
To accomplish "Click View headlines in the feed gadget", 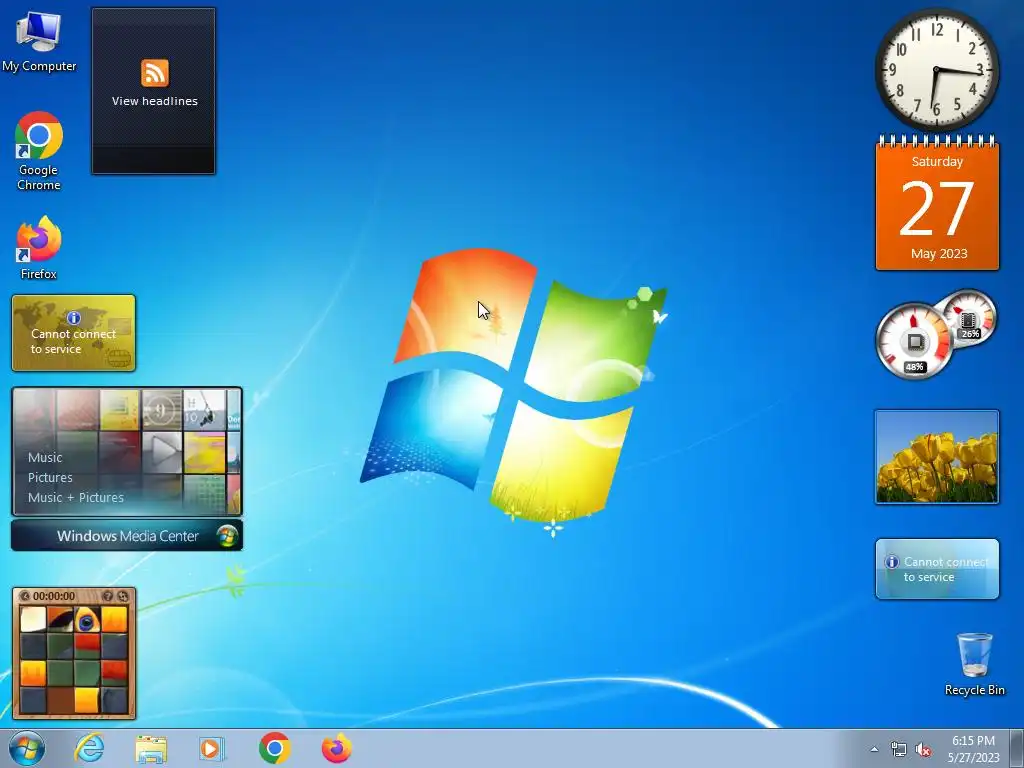I will tap(155, 101).
